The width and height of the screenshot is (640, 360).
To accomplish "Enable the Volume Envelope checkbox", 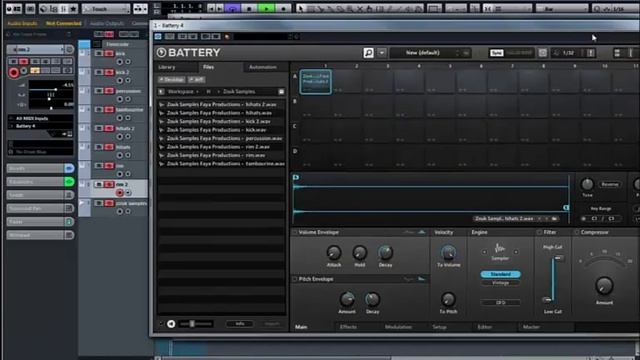I will click(x=294, y=232).
